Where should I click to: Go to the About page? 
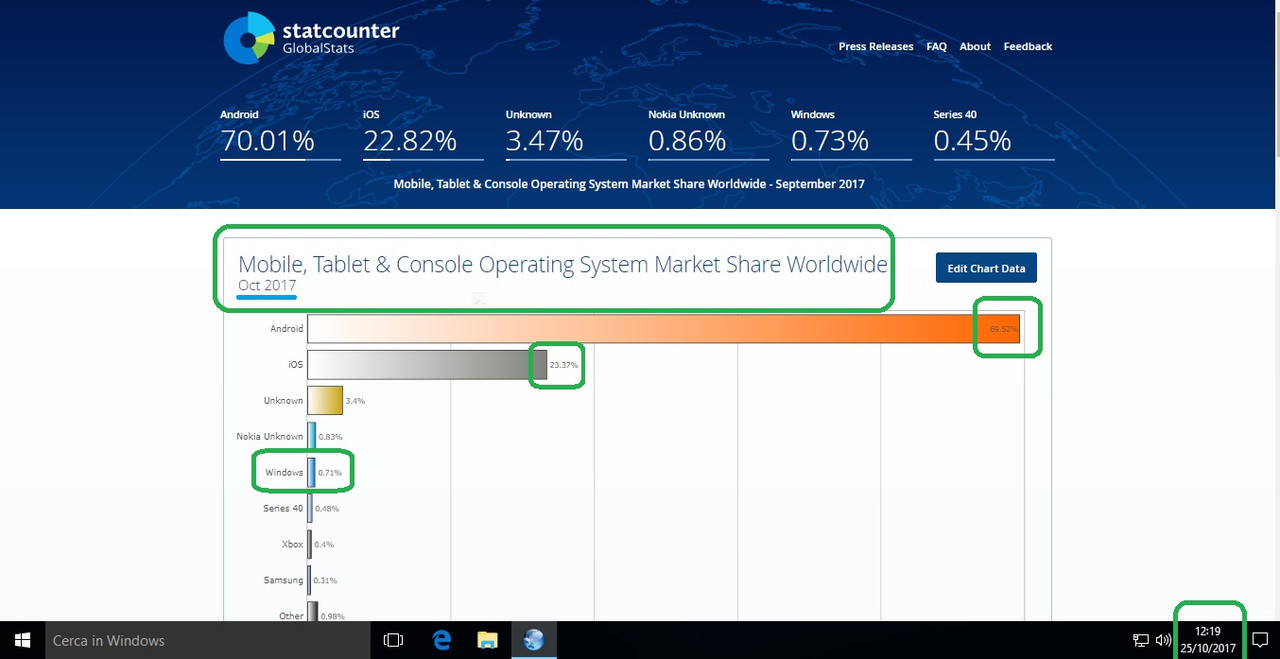975,47
